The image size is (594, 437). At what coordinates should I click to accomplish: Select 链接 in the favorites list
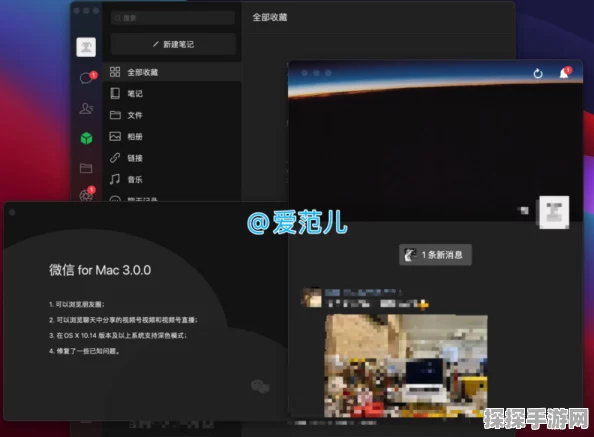pyautogui.click(x=172, y=158)
